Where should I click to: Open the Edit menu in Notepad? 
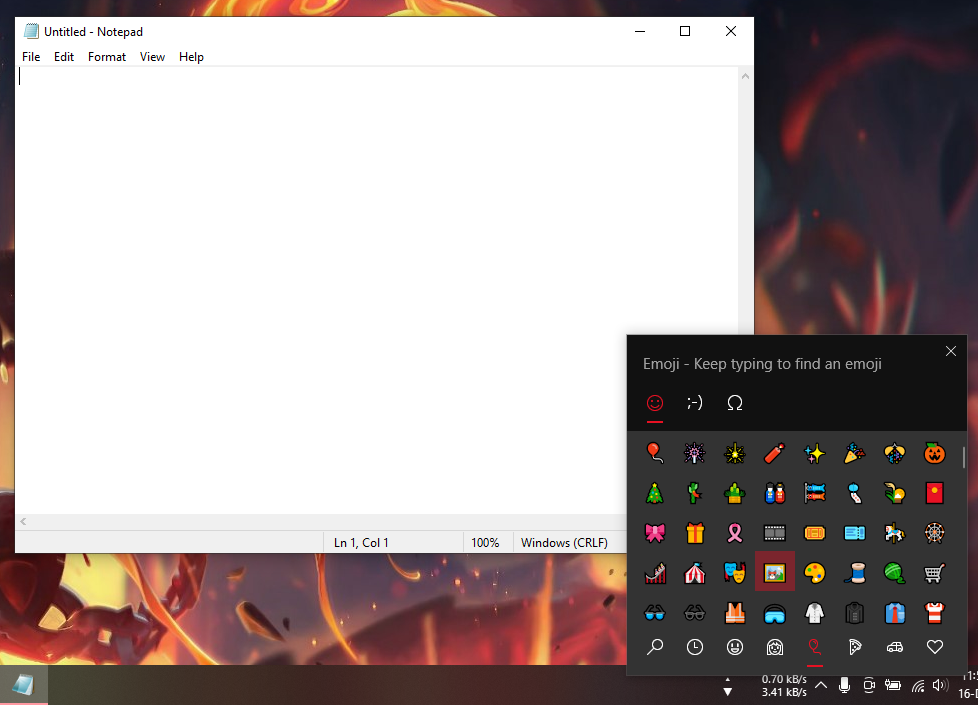coord(64,57)
